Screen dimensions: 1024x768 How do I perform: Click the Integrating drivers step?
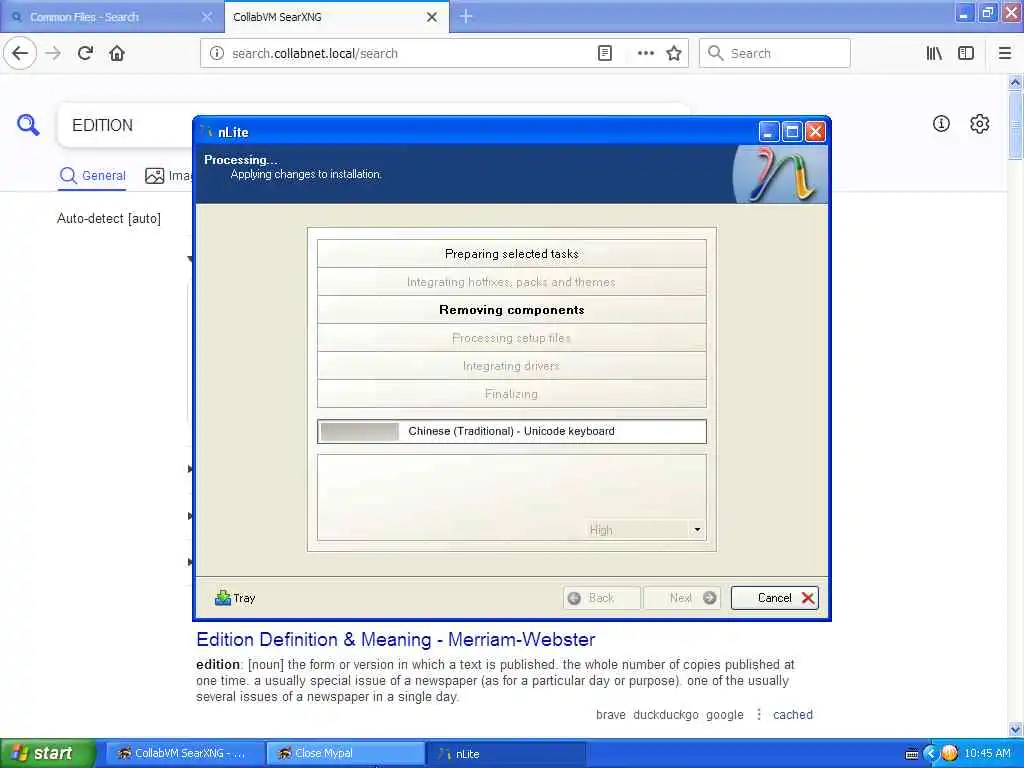(x=511, y=366)
